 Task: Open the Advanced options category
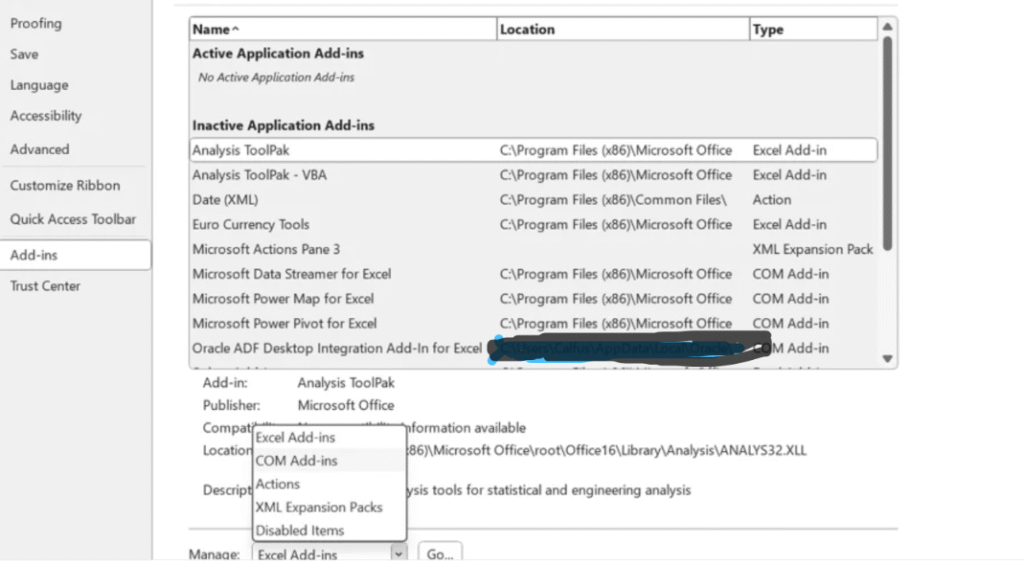tap(39, 149)
